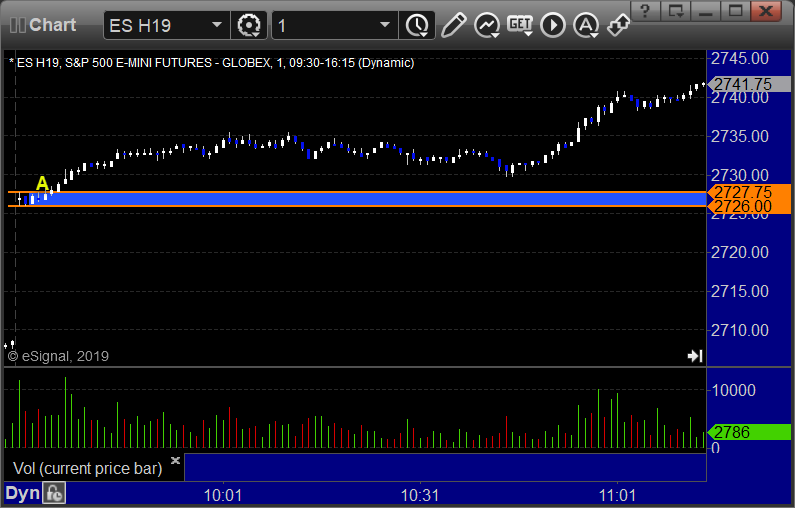
Task: Click the 2730.00 price axis label
Action: click(x=740, y=175)
